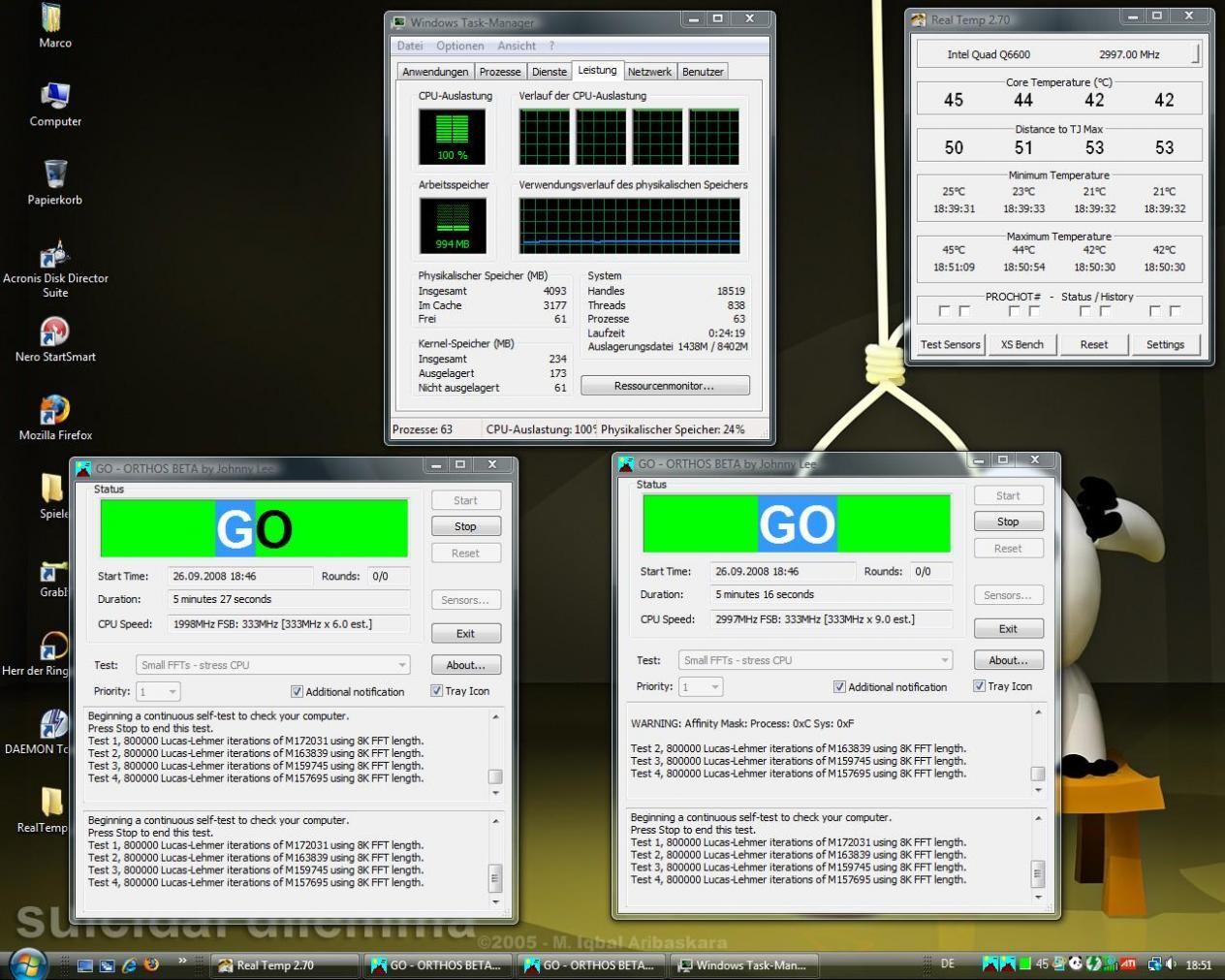Open the ? help menu in Task-Manager
Image resolution: width=1225 pixels, height=980 pixels.
552,46
